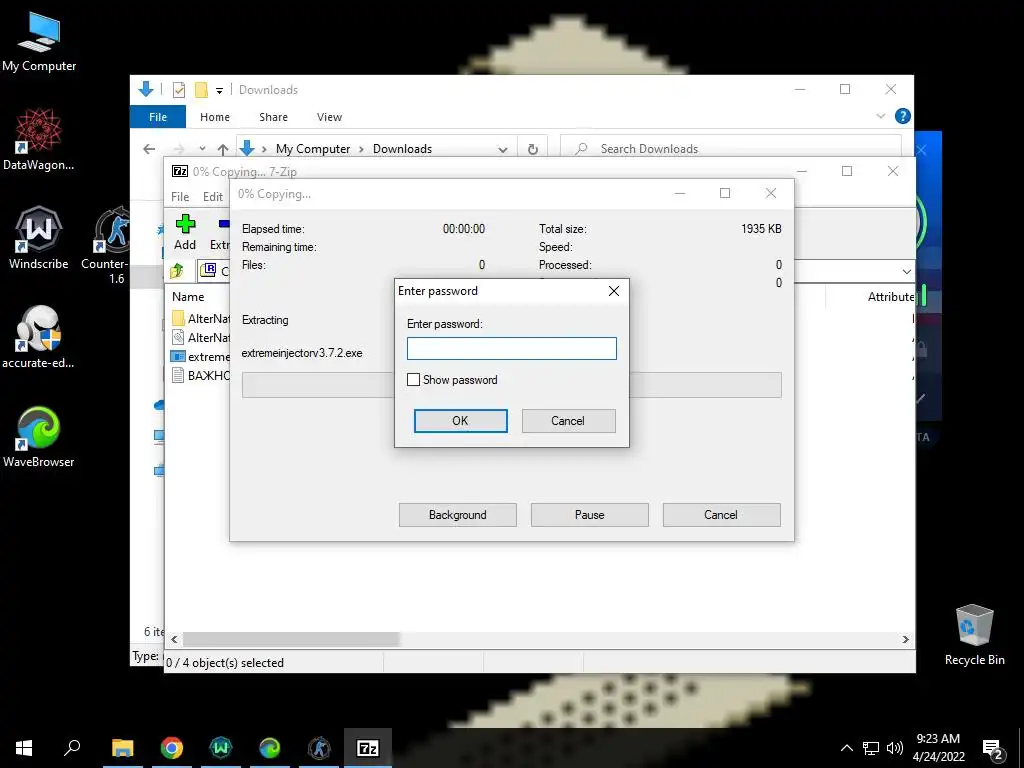Click the volume icon in system tray

point(895,748)
